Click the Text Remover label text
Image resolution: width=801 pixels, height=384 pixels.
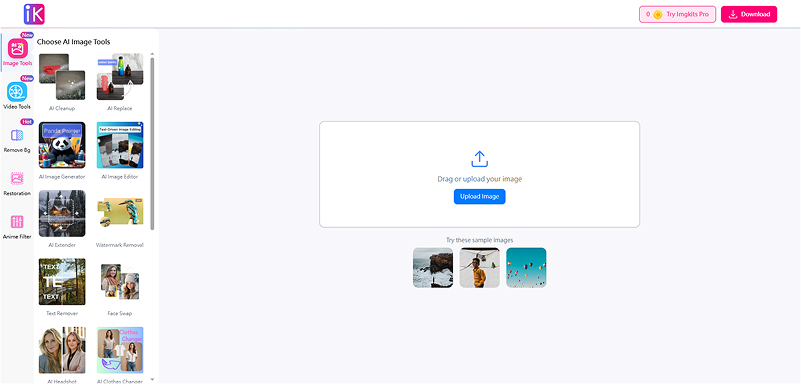coord(62,314)
